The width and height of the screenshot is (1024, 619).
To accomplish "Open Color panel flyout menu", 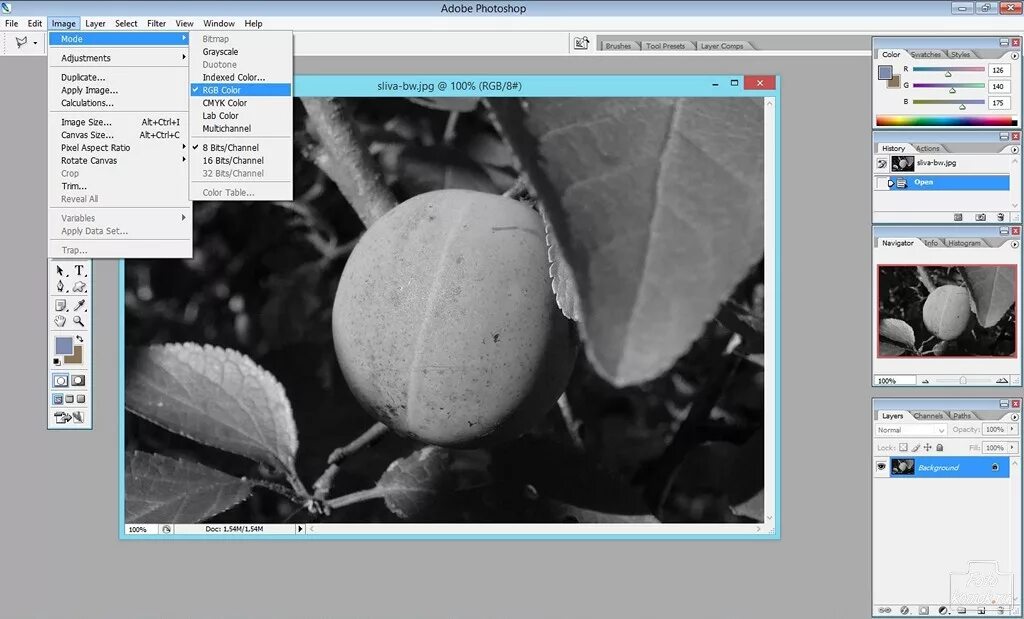I will [x=1014, y=56].
